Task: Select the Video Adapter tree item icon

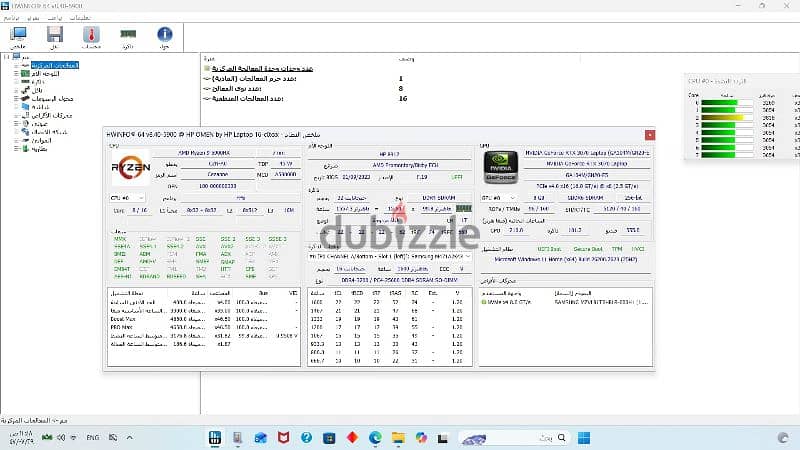Action: (x=25, y=98)
